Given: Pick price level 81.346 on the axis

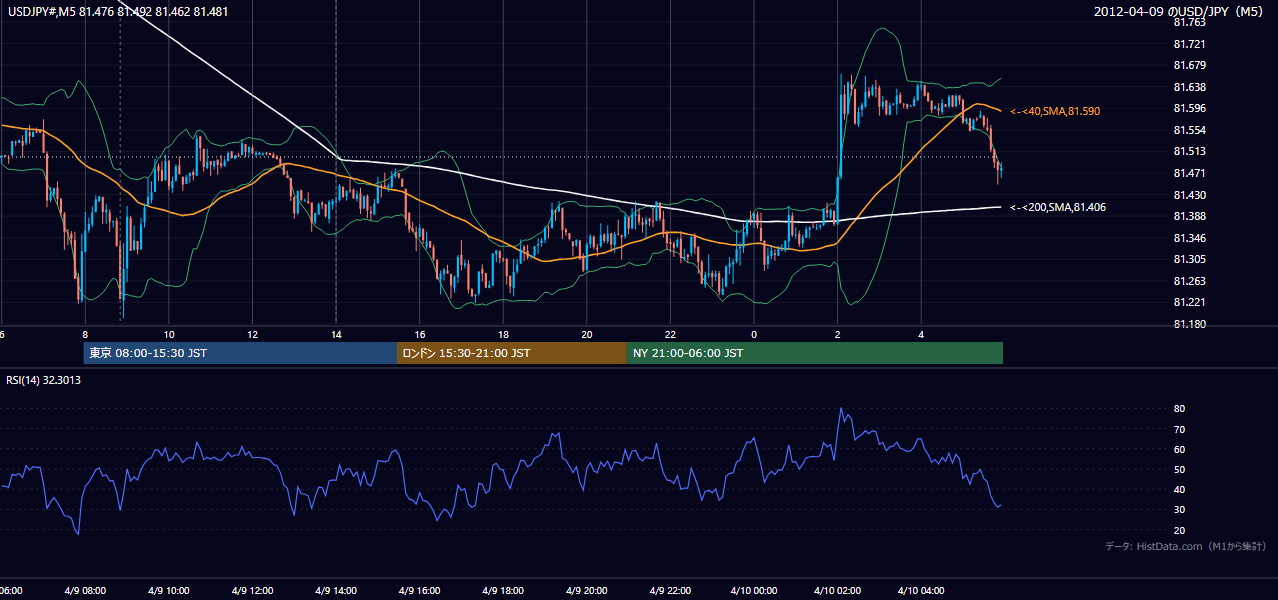Looking at the screenshot, I should pos(1189,238).
